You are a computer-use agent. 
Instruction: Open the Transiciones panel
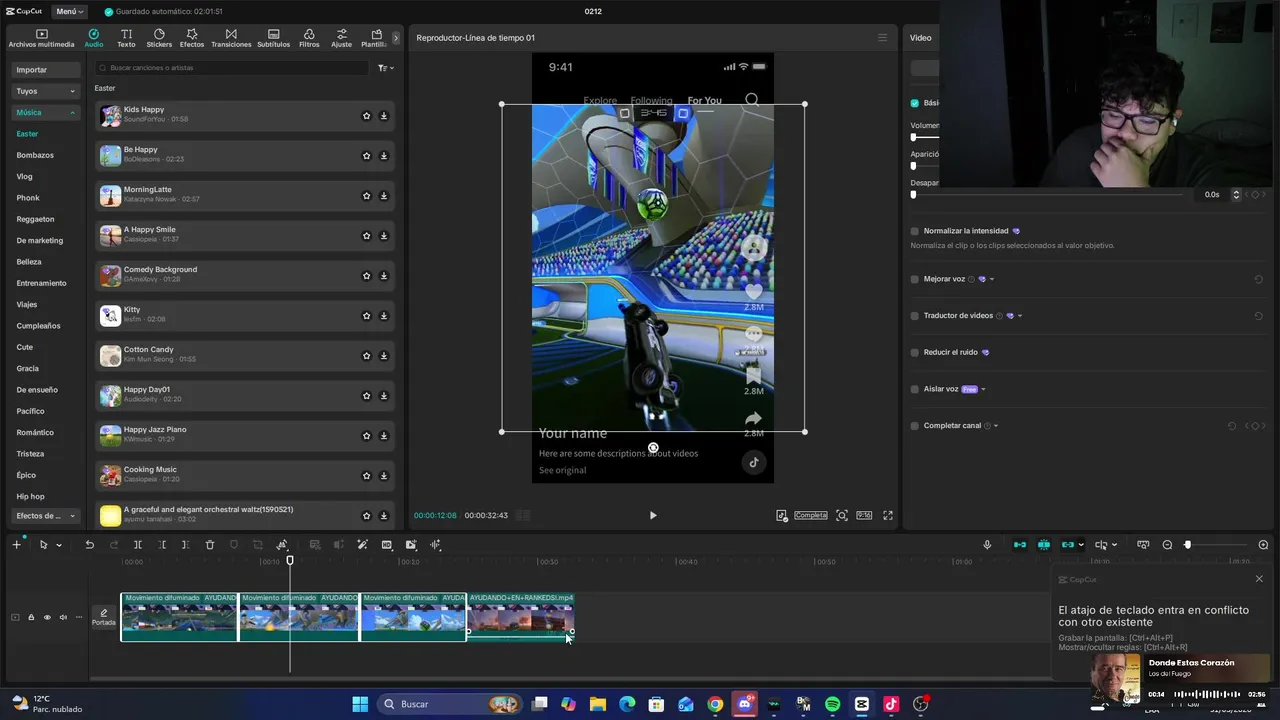pyautogui.click(x=231, y=38)
